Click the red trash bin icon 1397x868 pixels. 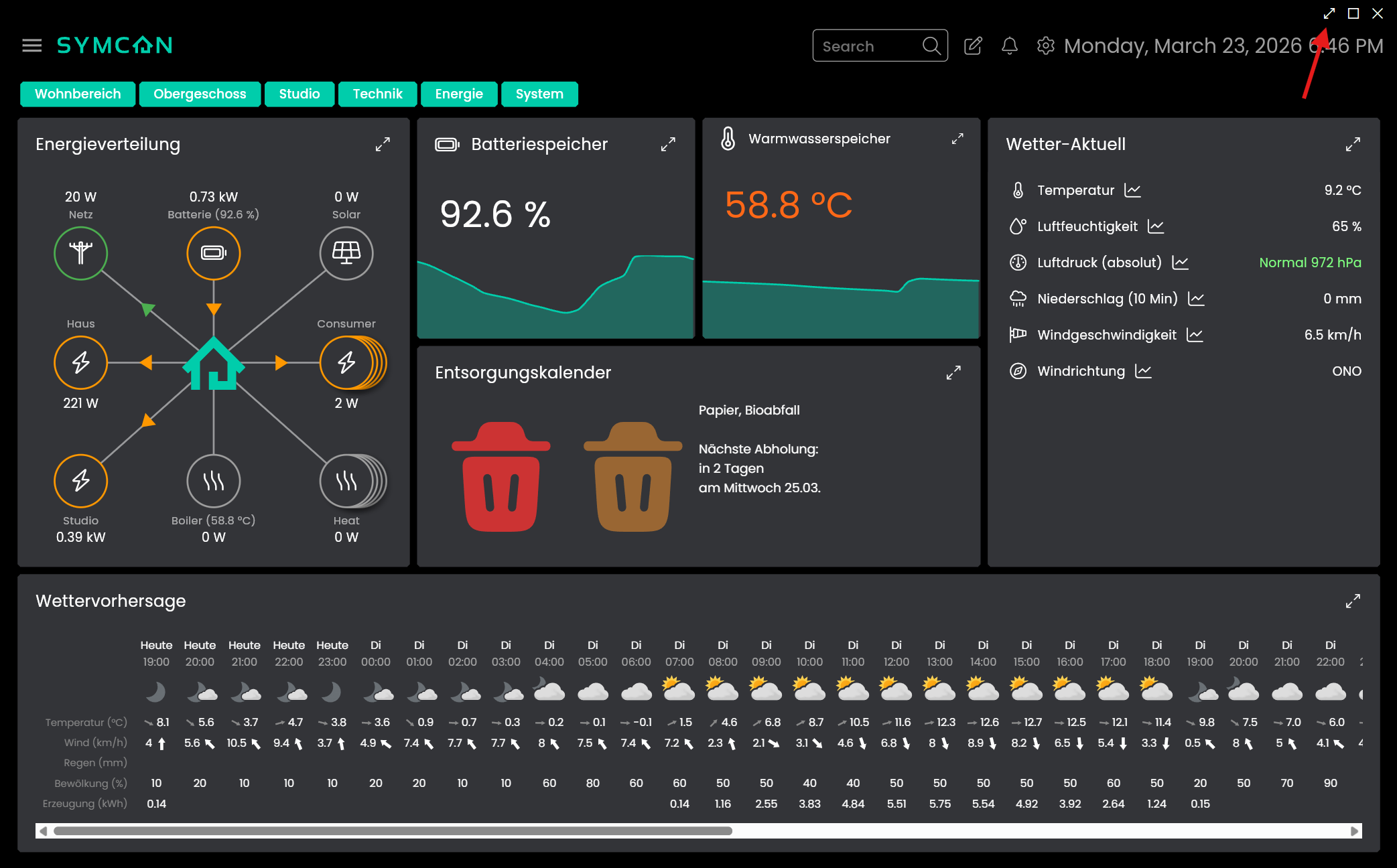click(x=501, y=477)
